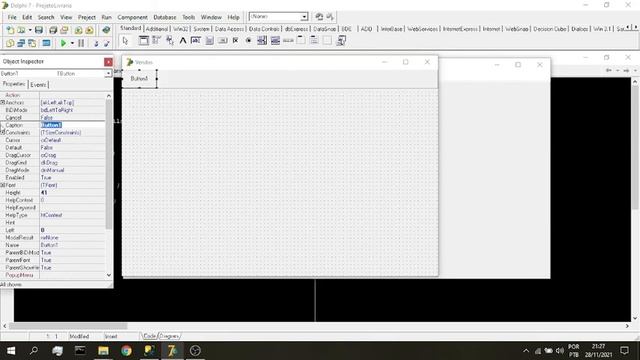Switch to the Data Access palette tab

point(229,29)
